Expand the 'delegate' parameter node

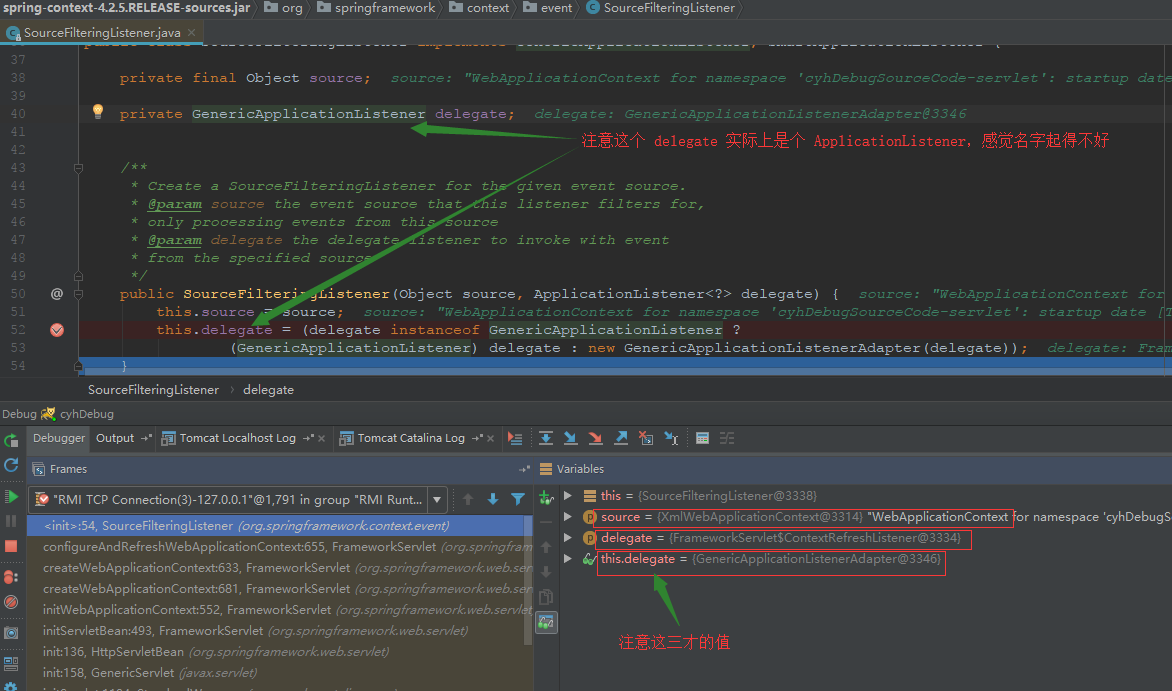(568, 538)
